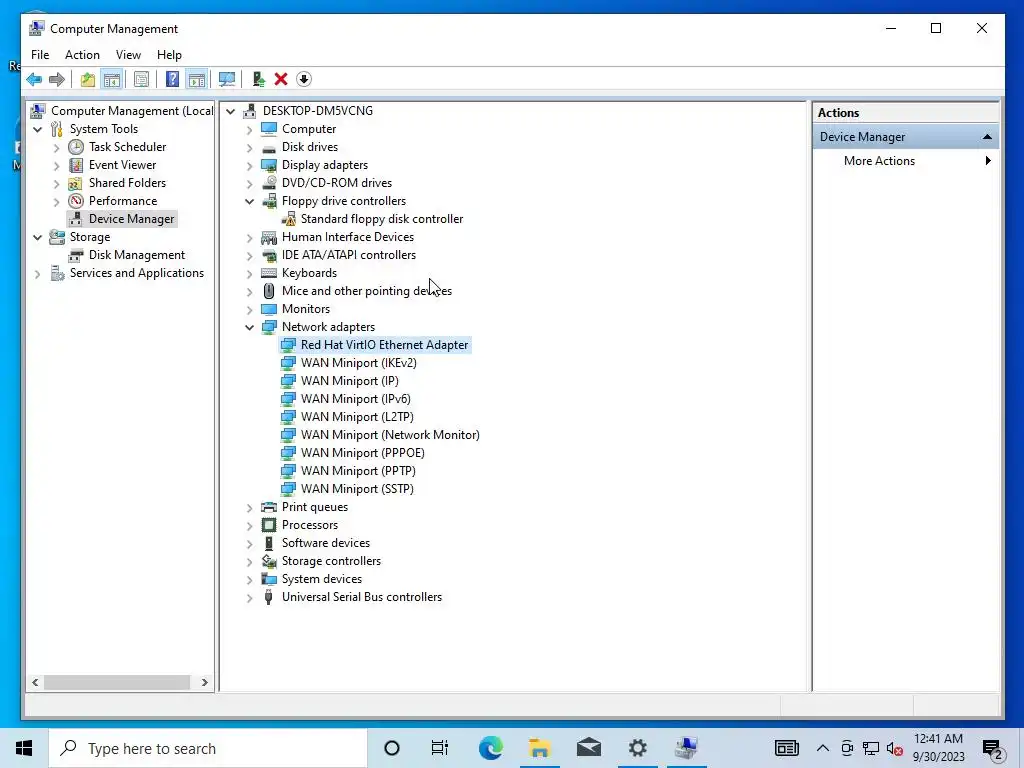Viewport: 1024px width, 768px height.
Task: Select WAN Miniport (IPv6) adapter
Action: (355, 398)
